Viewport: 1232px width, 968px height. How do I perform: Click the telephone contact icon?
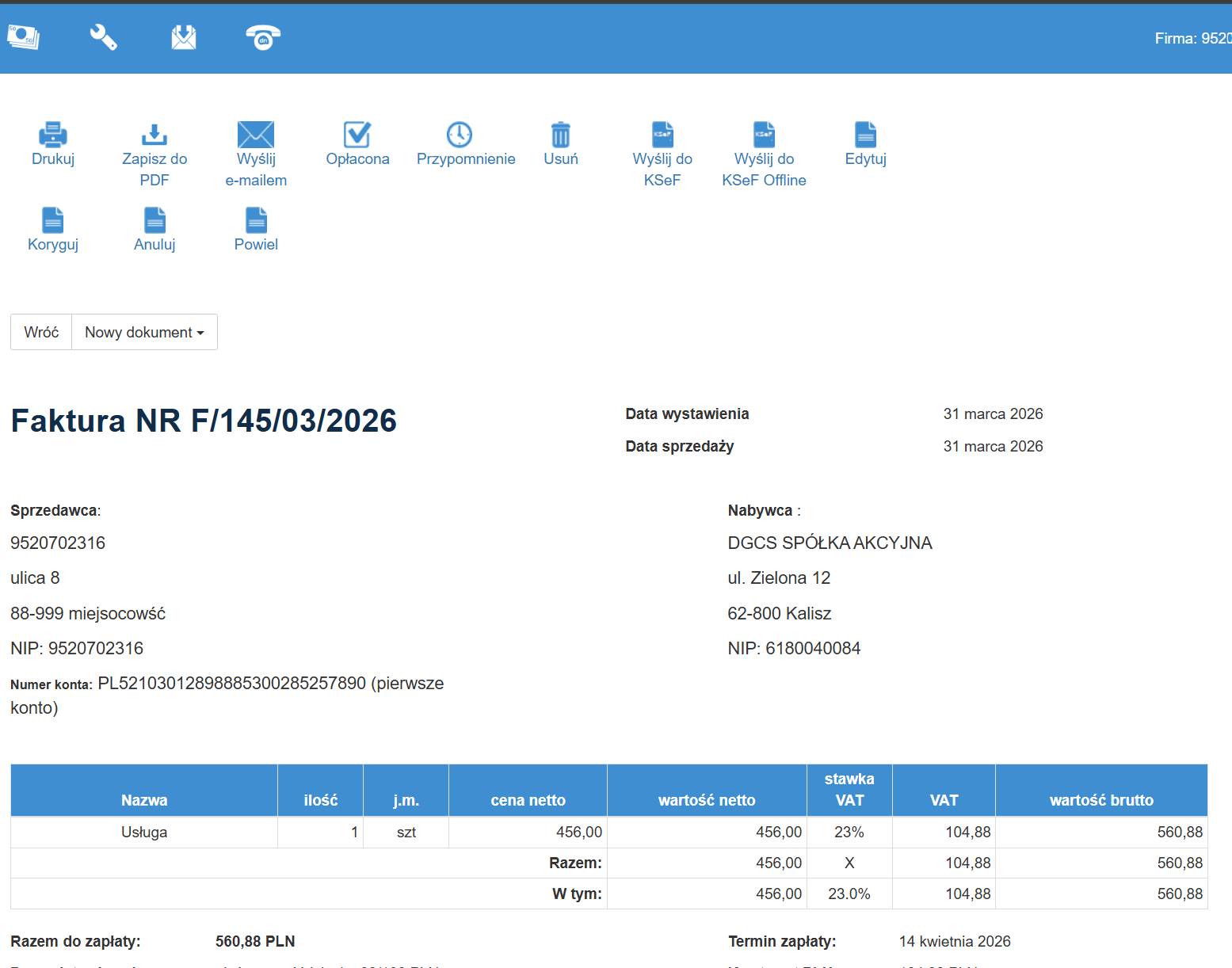tap(263, 37)
